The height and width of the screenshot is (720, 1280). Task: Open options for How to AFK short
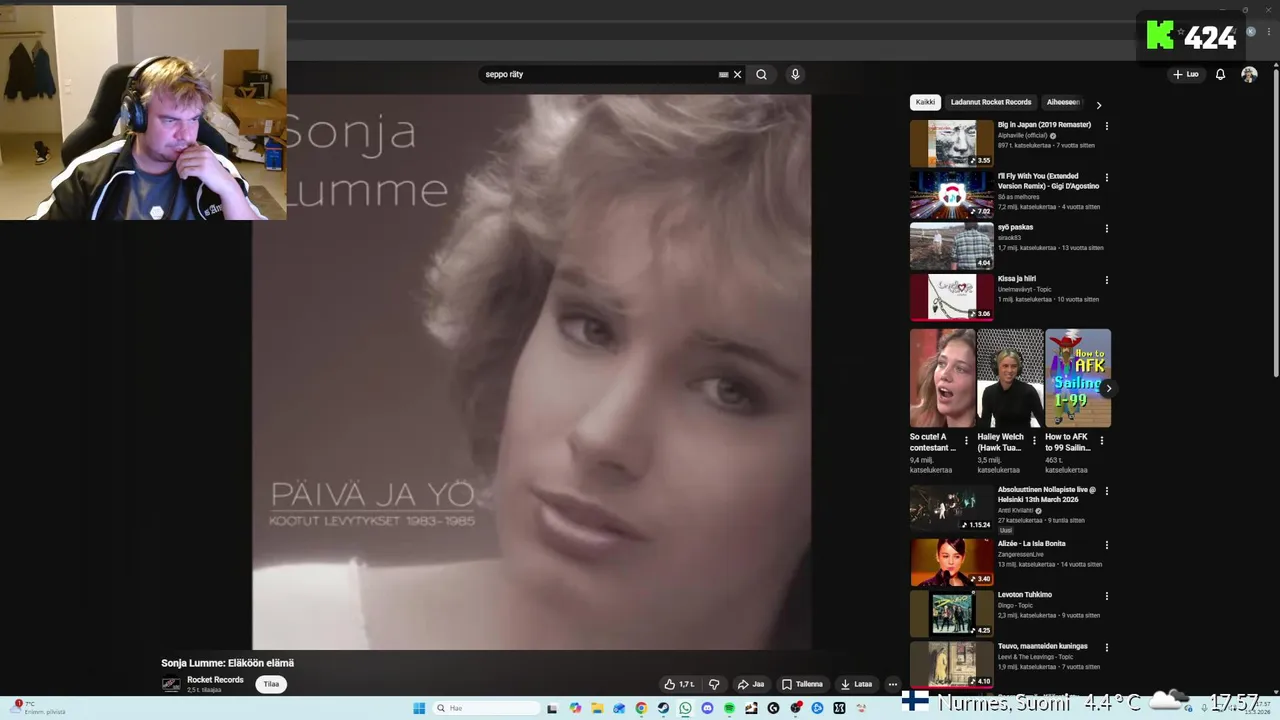(1102, 441)
